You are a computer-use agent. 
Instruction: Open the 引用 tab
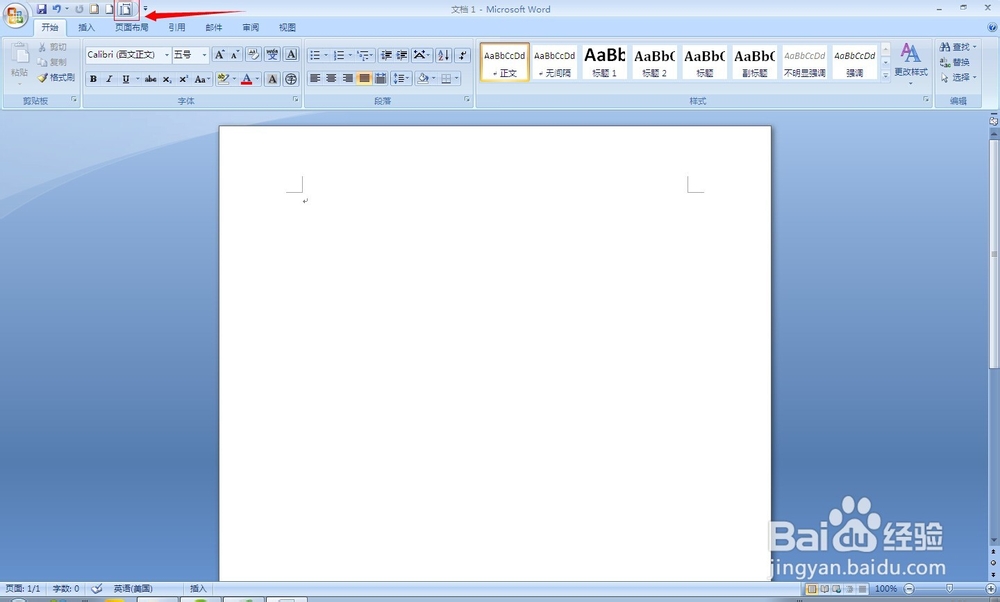[177, 27]
